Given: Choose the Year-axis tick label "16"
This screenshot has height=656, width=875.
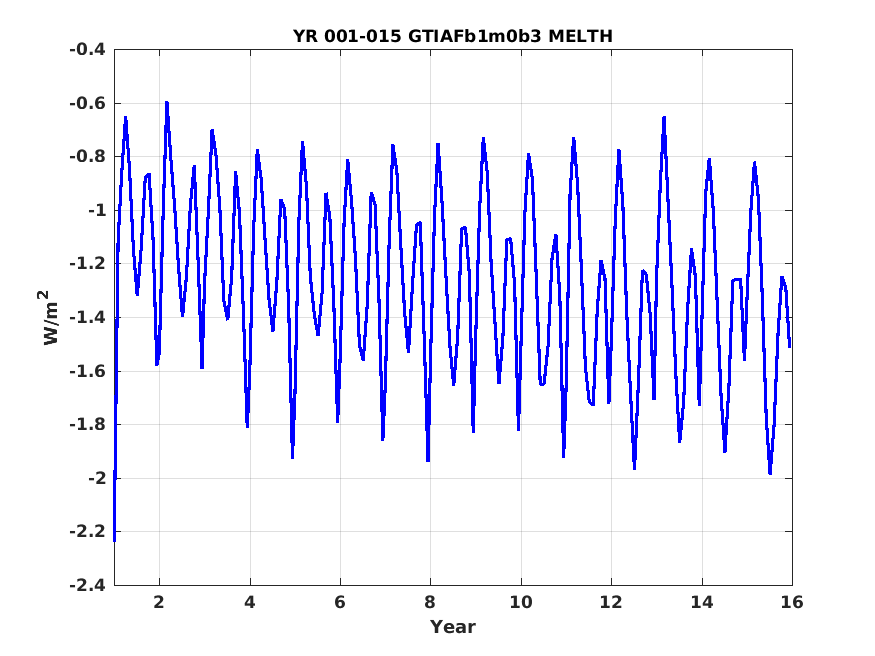Looking at the screenshot, I should coord(792,602).
